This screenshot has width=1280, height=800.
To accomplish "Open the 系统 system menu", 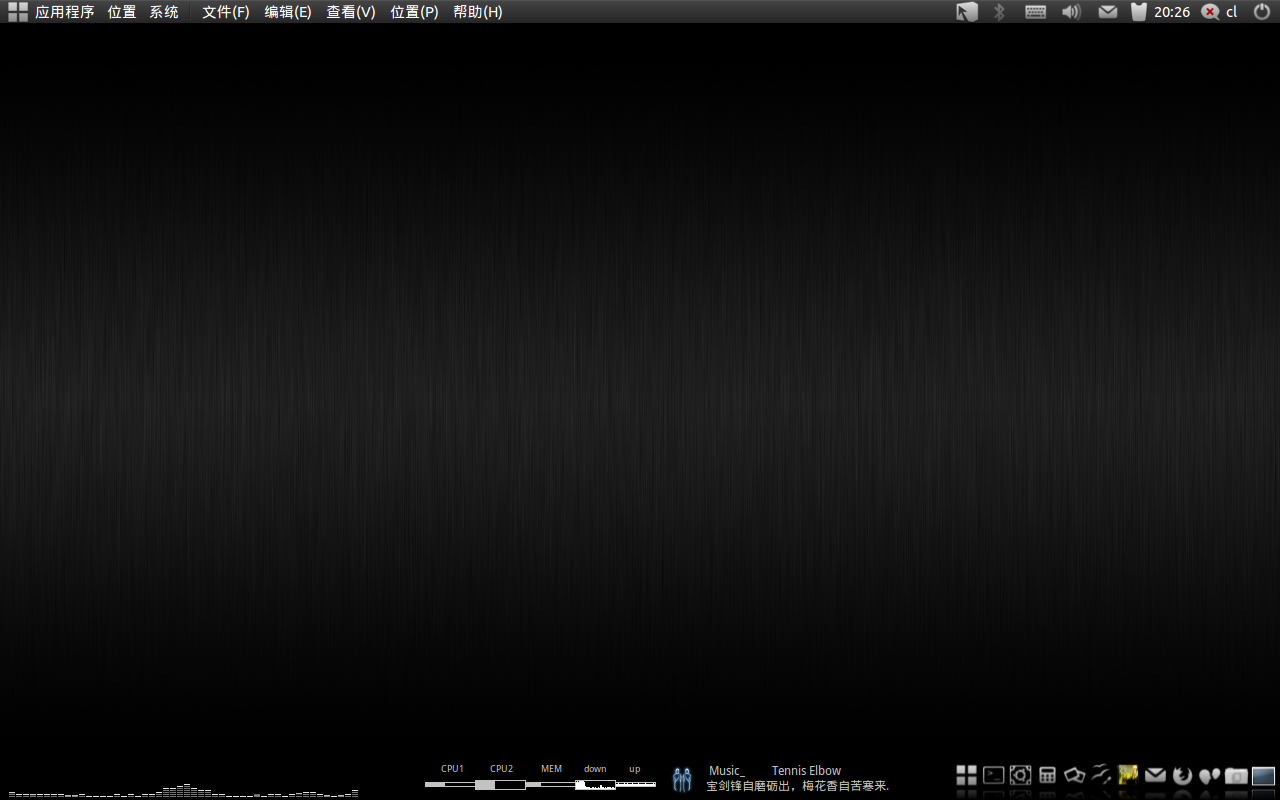I will (164, 12).
